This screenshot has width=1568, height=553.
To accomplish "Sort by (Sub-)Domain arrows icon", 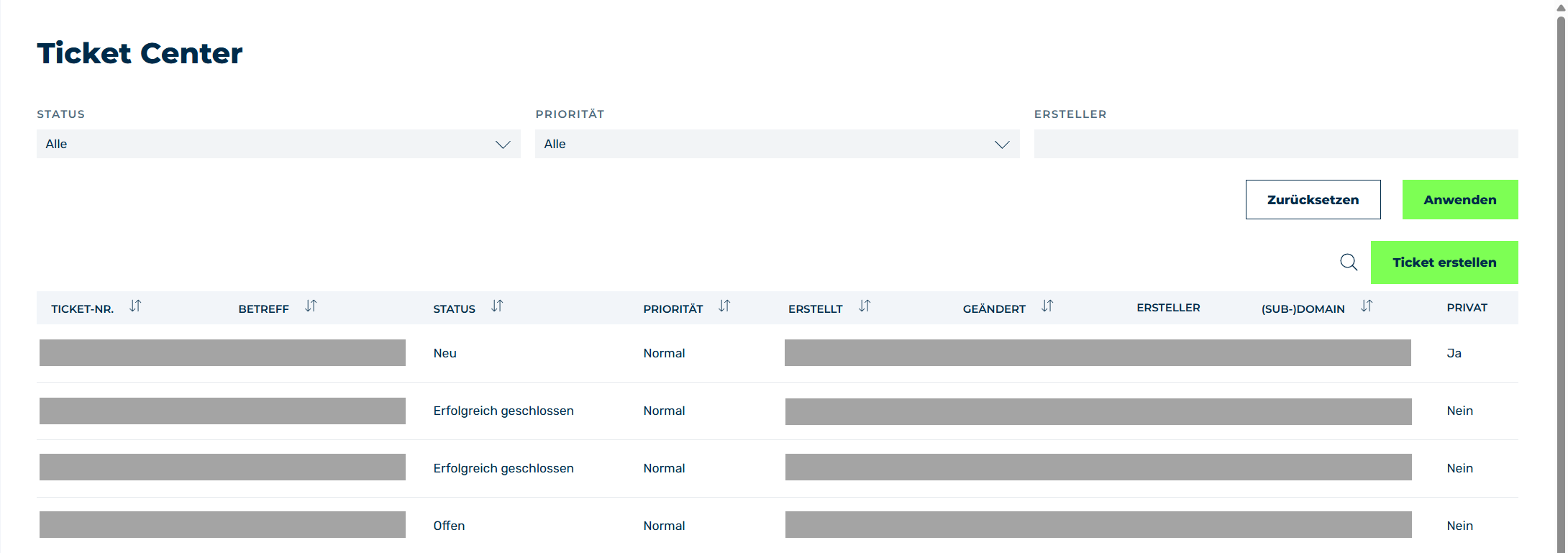I will click(x=1367, y=306).
